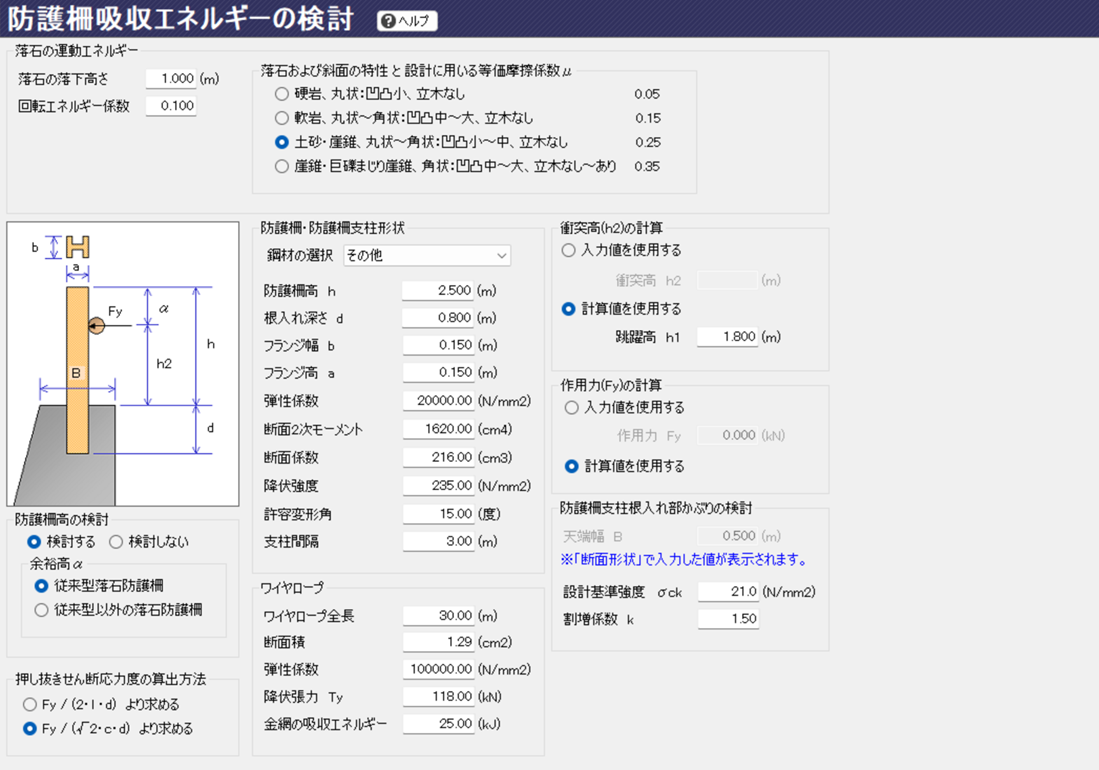Choose 従来型以外の落石防護柵 option
The image size is (1099, 770).
pyautogui.click(x=41, y=610)
